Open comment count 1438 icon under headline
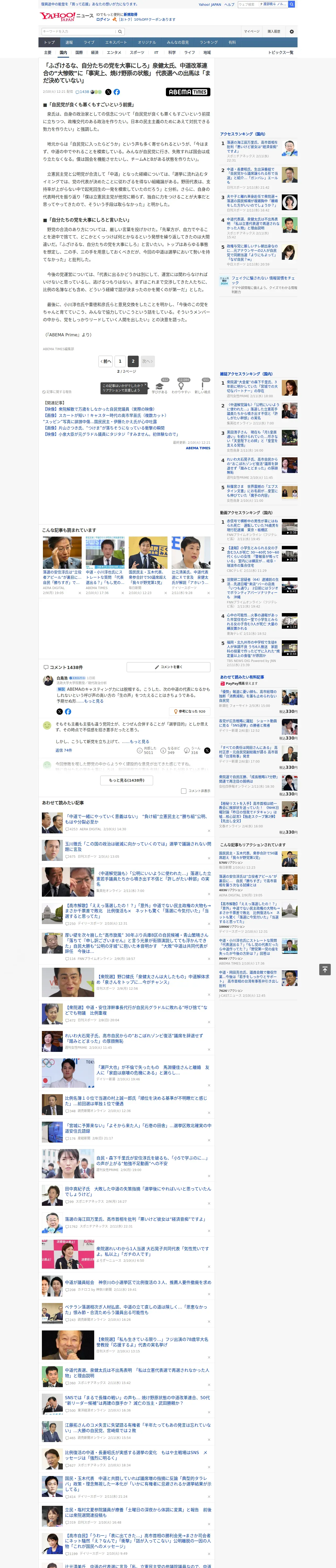 click(82, 92)
